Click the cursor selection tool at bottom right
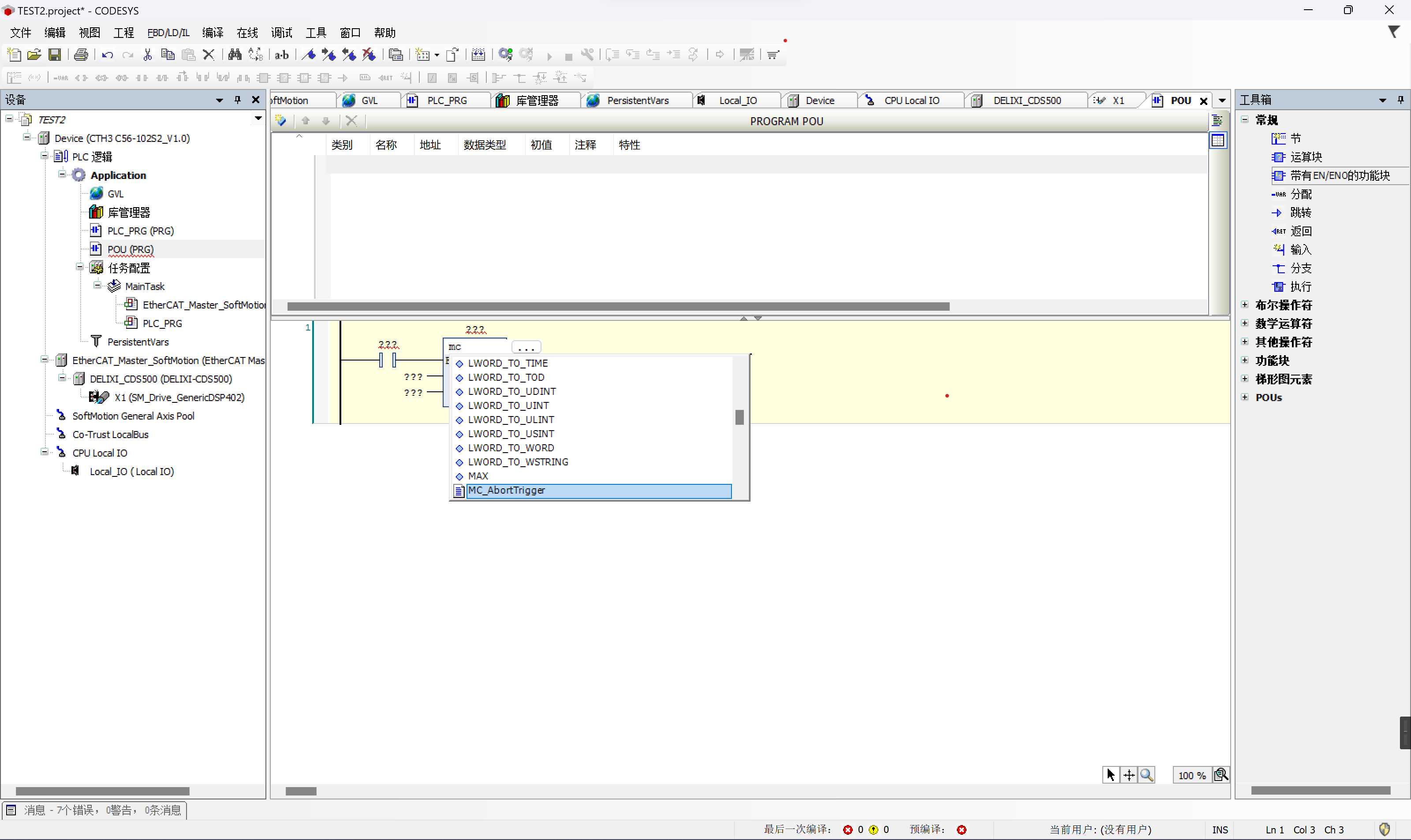 coord(1111,775)
